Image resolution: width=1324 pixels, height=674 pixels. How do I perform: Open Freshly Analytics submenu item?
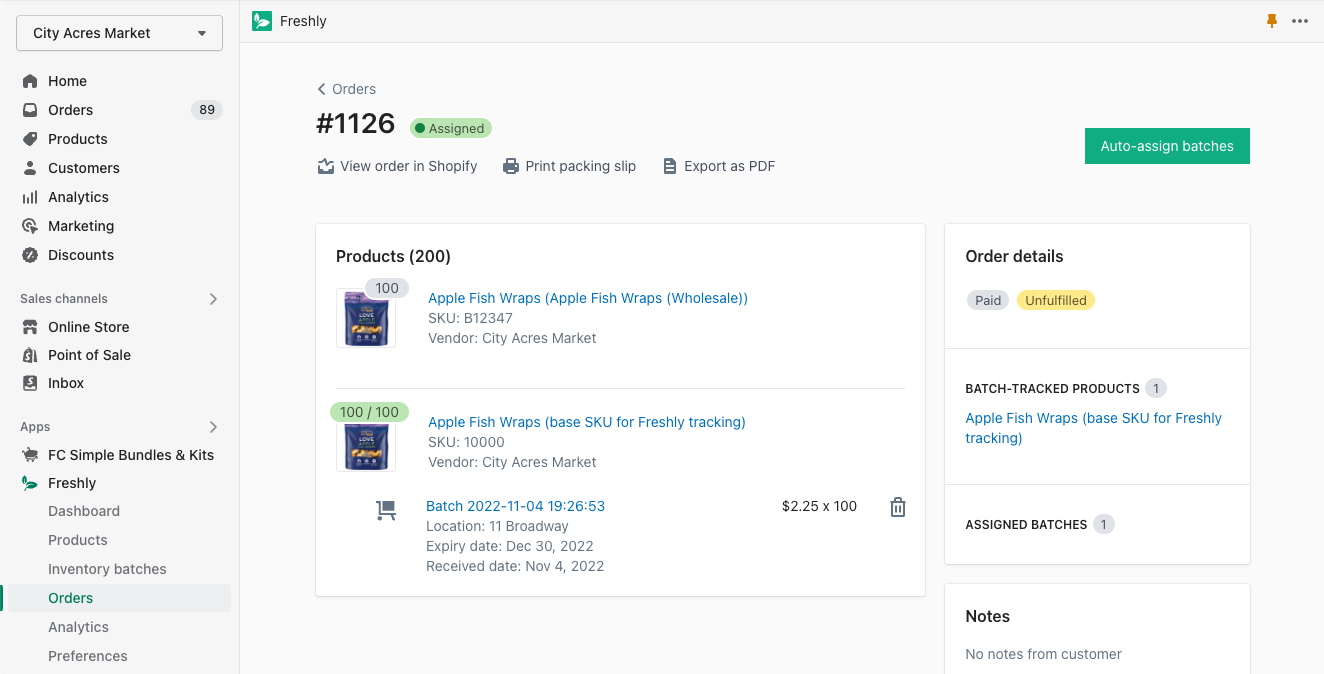pyautogui.click(x=78, y=627)
